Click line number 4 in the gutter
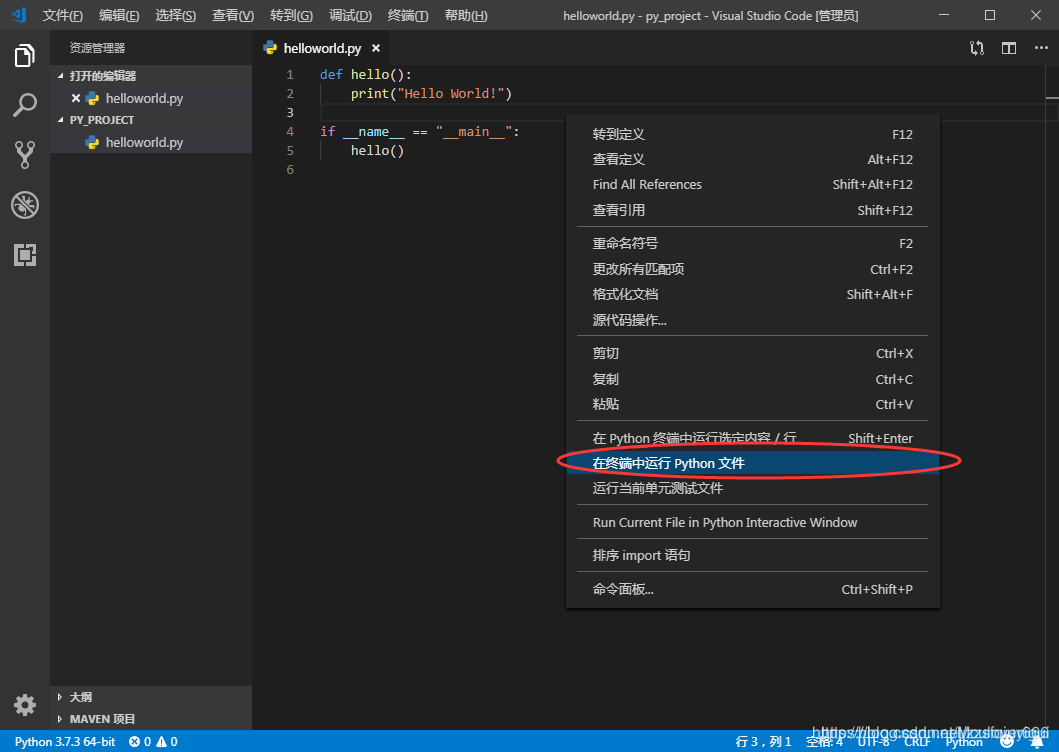Image resolution: width=1059 pixels, height=752 pixels. click(290, 131)
